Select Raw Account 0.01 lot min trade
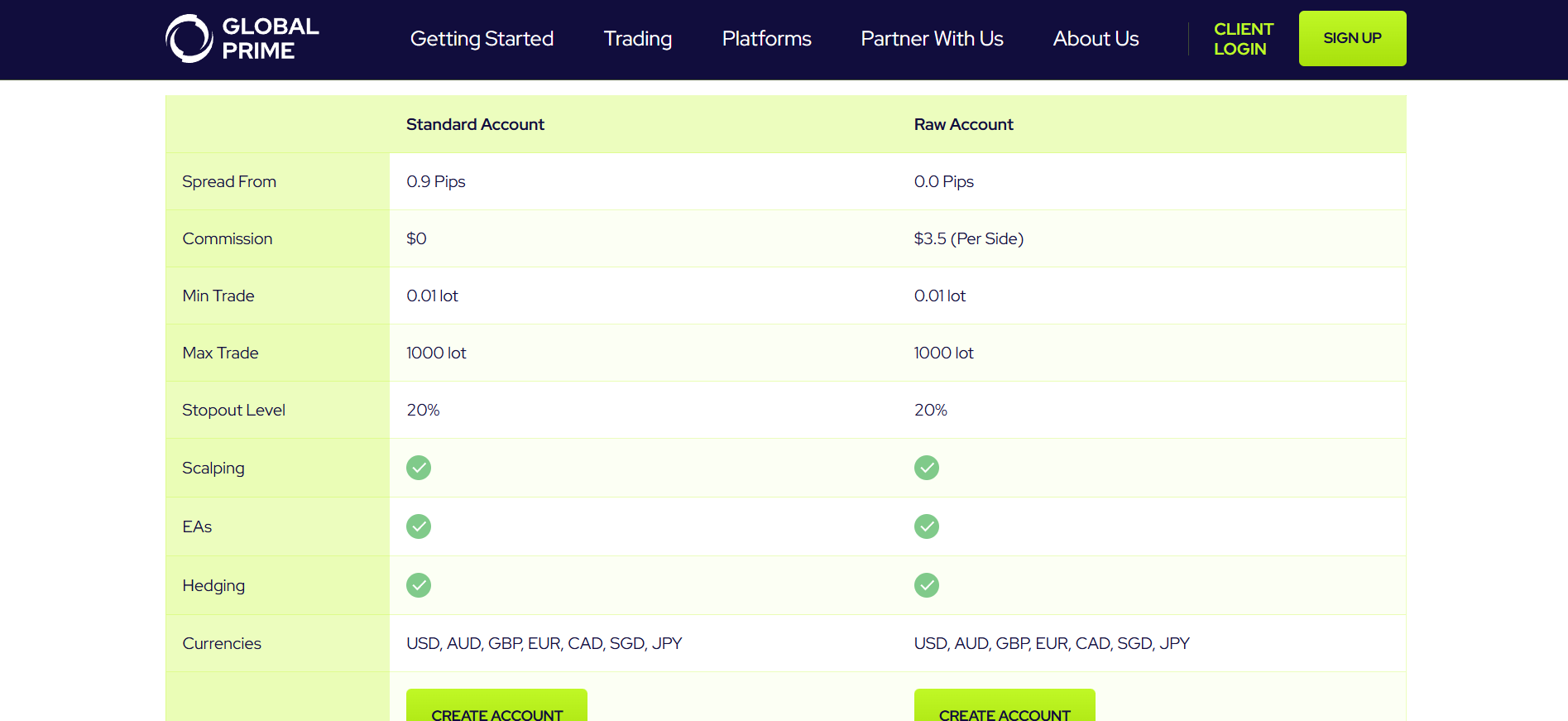This screenshot has height=721, width=1568. coord(940,296)
